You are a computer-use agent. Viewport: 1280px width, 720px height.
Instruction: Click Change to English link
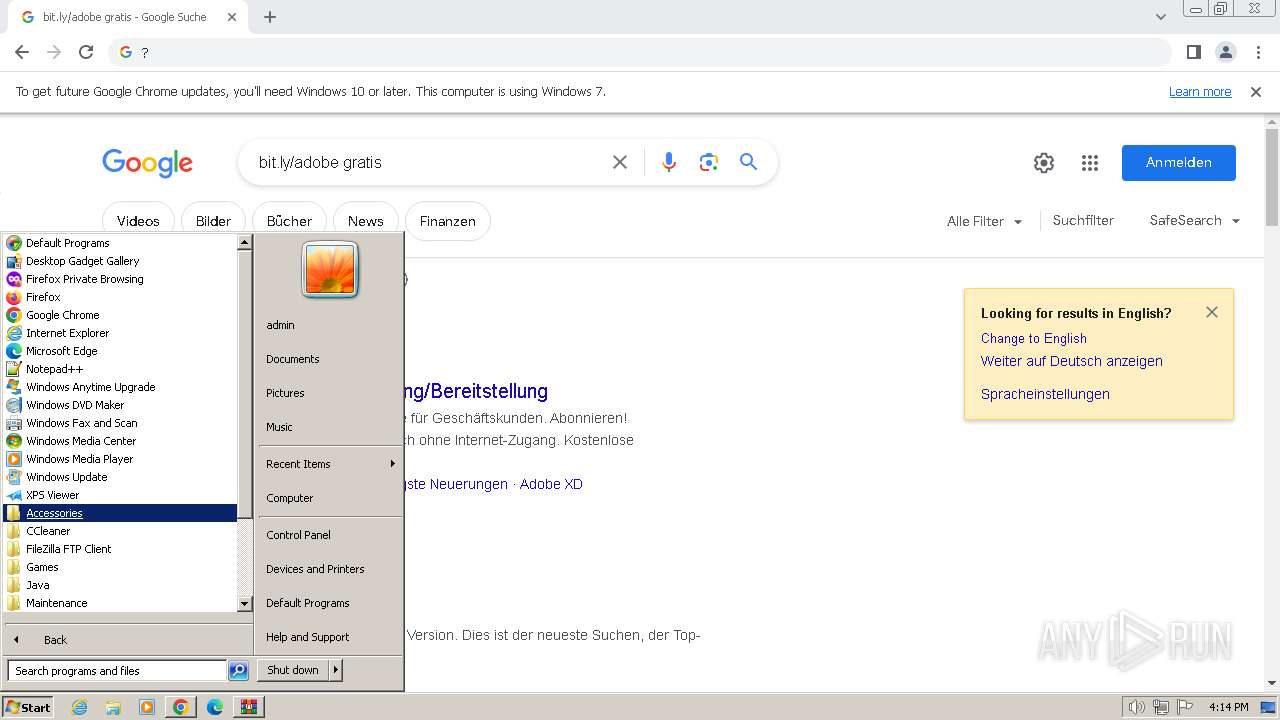click(x=1034, y=339)
